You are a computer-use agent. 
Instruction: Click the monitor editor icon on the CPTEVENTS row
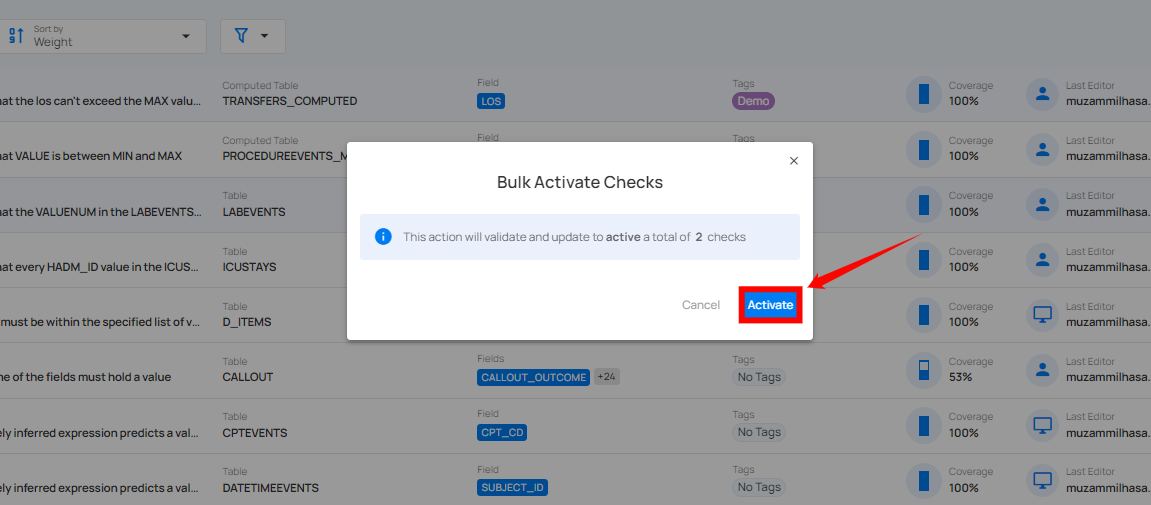(1042, 426)
